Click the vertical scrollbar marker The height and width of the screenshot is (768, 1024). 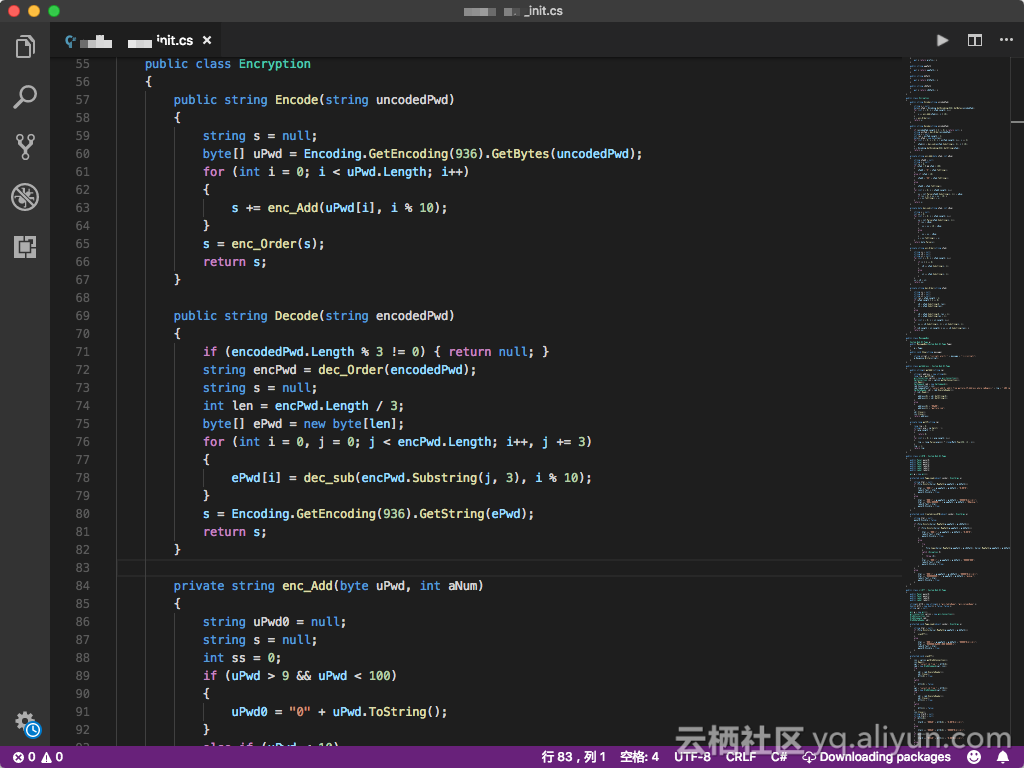point(1017,121)
